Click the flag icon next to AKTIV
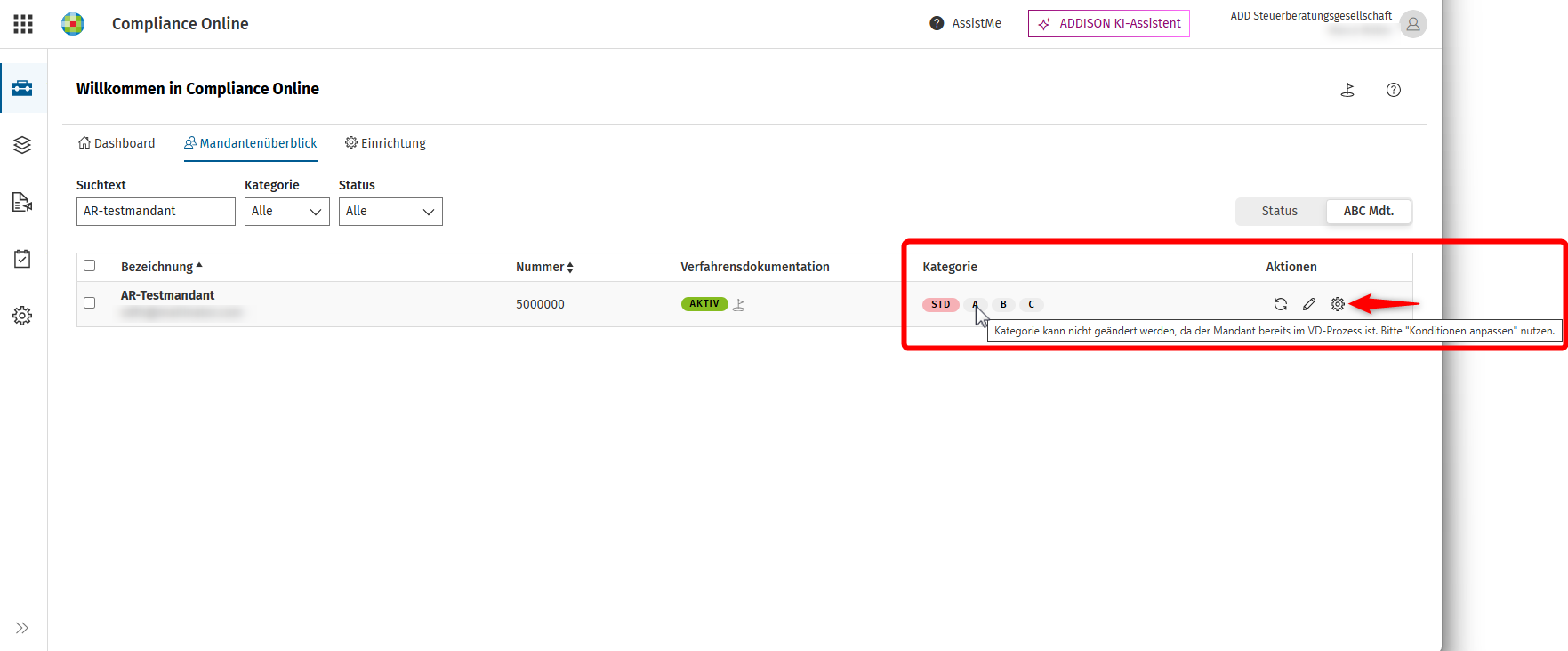 pos(739,304)
